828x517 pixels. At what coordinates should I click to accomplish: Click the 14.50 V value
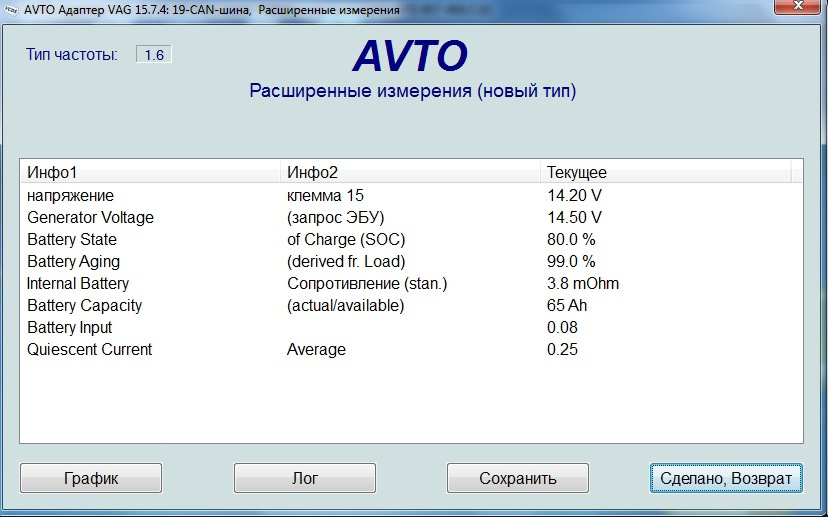click(575, 218)
